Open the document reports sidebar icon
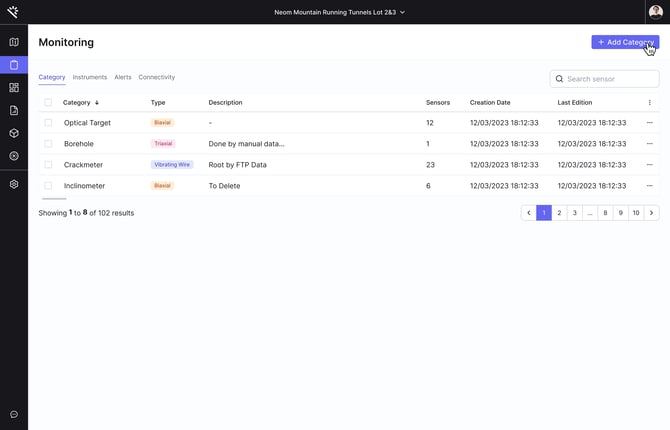 coord(14,110)
